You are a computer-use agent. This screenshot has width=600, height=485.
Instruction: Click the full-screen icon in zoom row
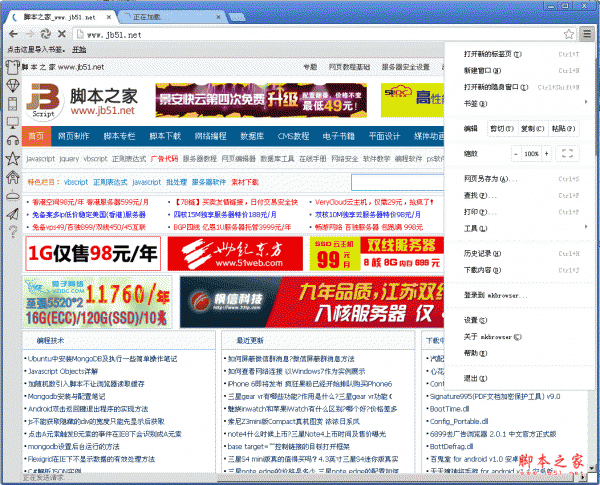point(567,154)
